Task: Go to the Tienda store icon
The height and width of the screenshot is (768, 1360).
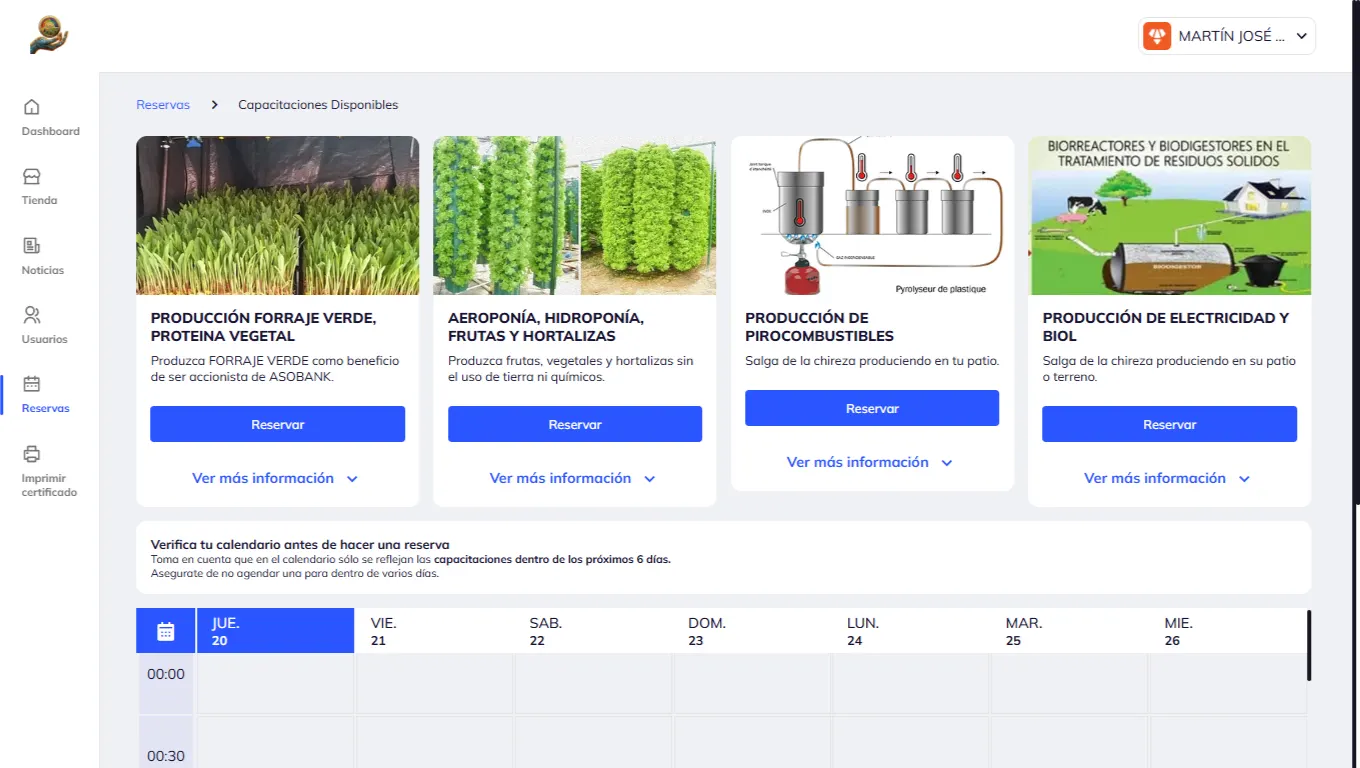Action: coord(32,177)
